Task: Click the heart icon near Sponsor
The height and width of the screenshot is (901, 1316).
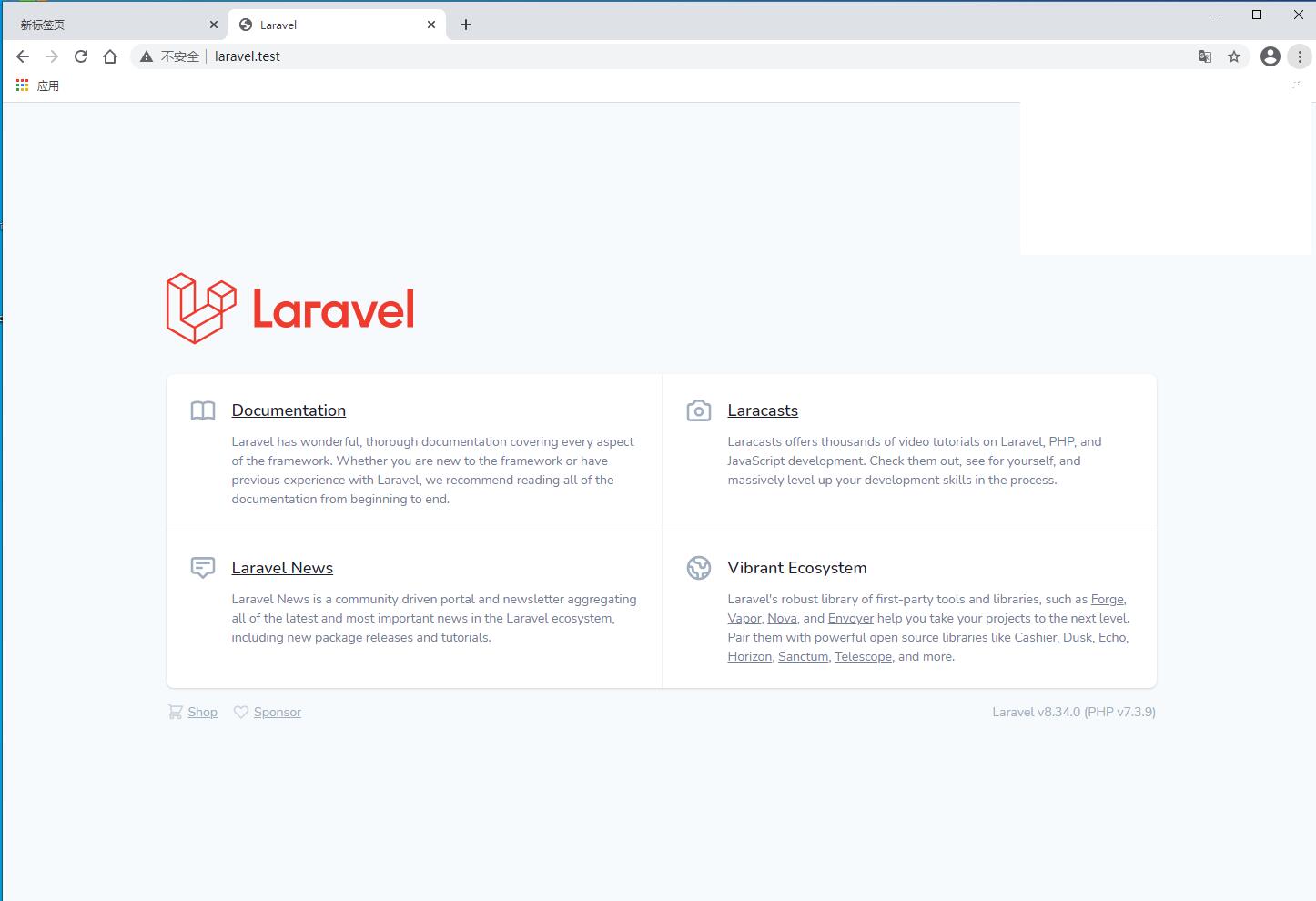Action: [241, 712]
